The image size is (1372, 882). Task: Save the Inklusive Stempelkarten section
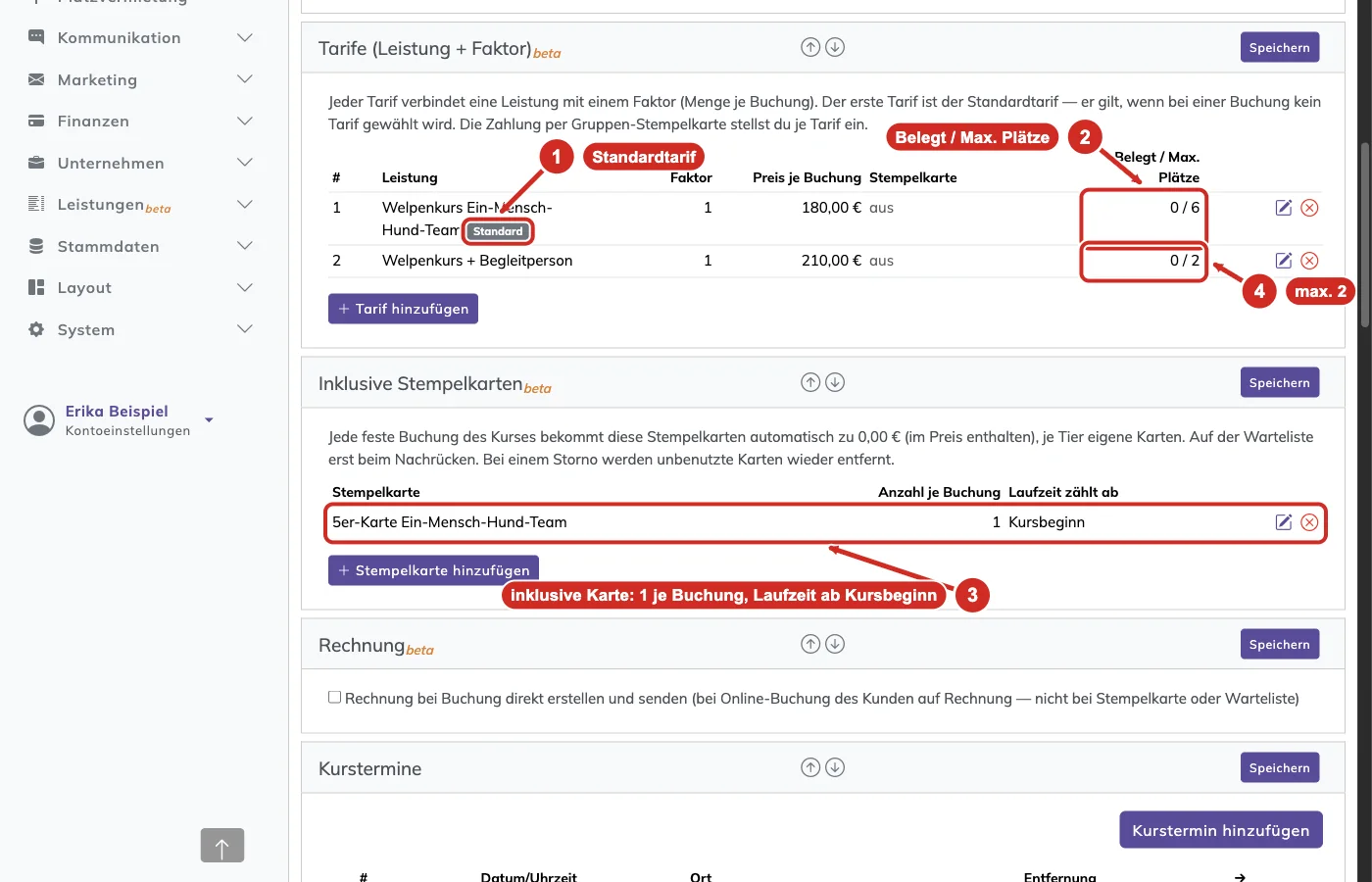click(1280, 382)
